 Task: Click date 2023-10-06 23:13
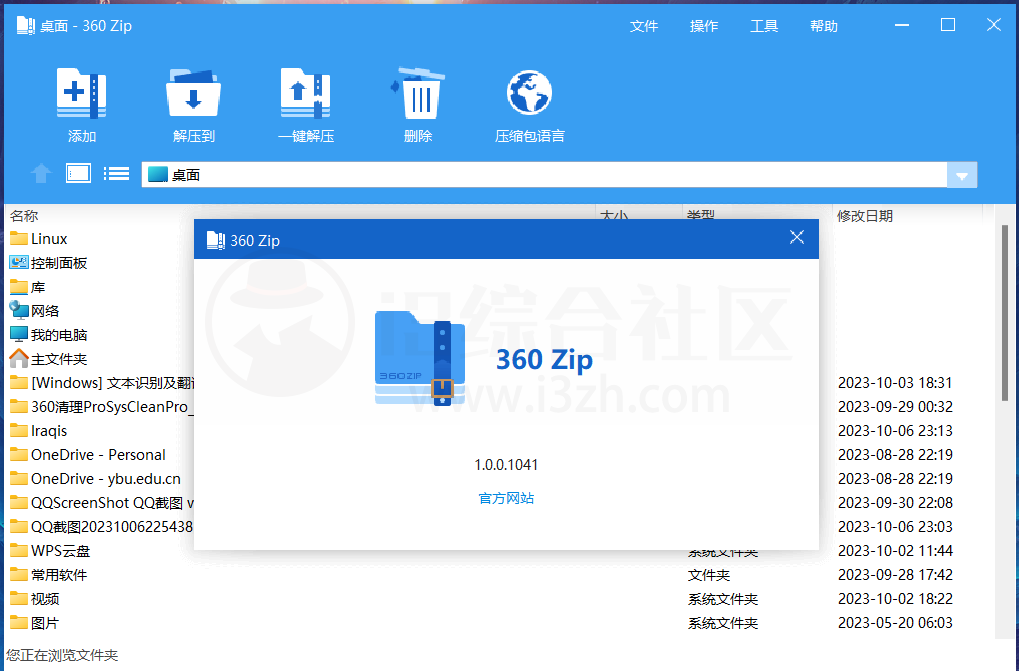[x=895, y=431]
